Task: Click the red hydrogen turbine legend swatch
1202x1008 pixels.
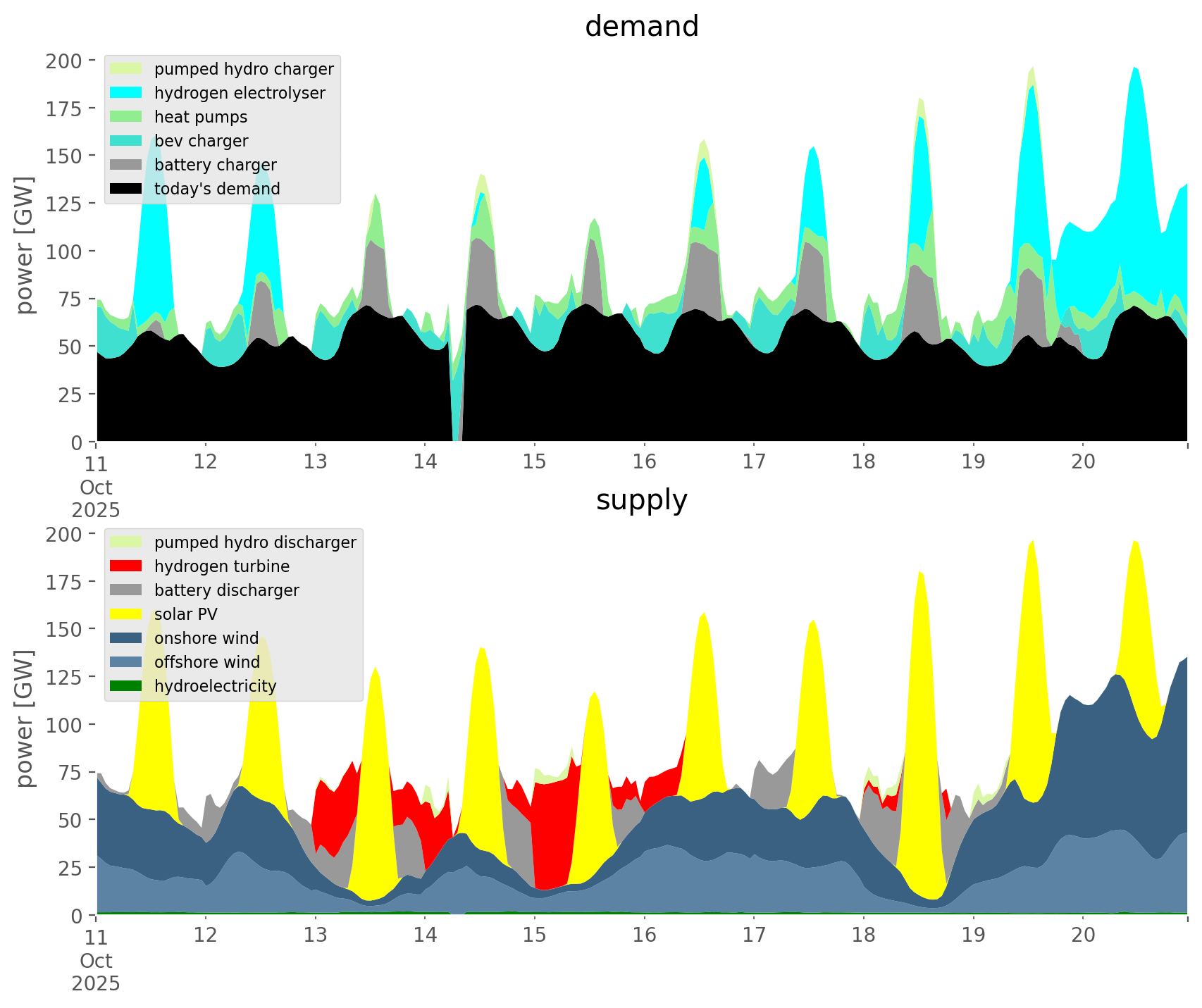Action: pyautogui.click(x=126, y=566)
